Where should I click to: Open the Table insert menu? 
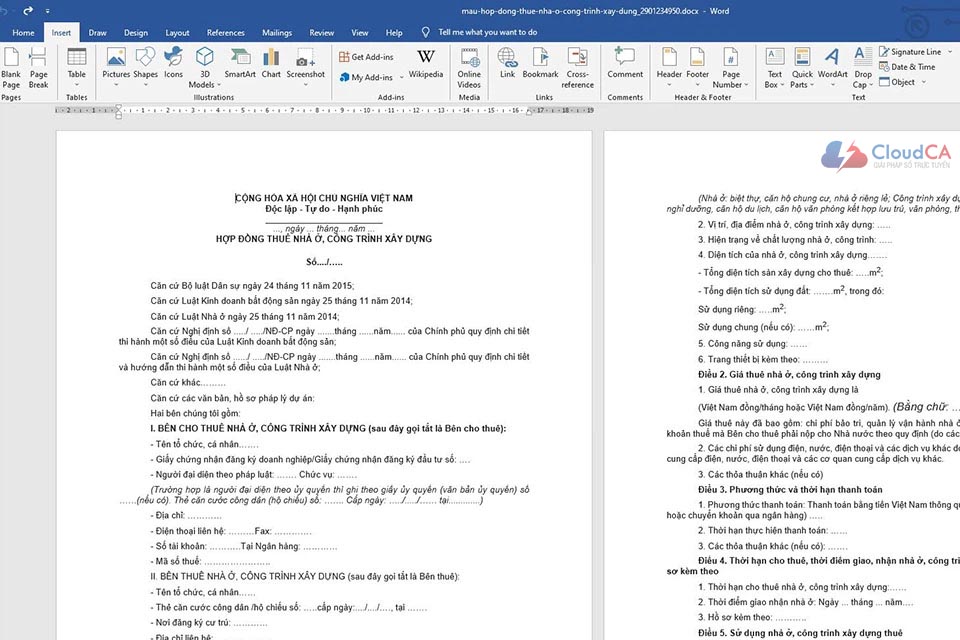pyautogui.click(x=77, y=67)
